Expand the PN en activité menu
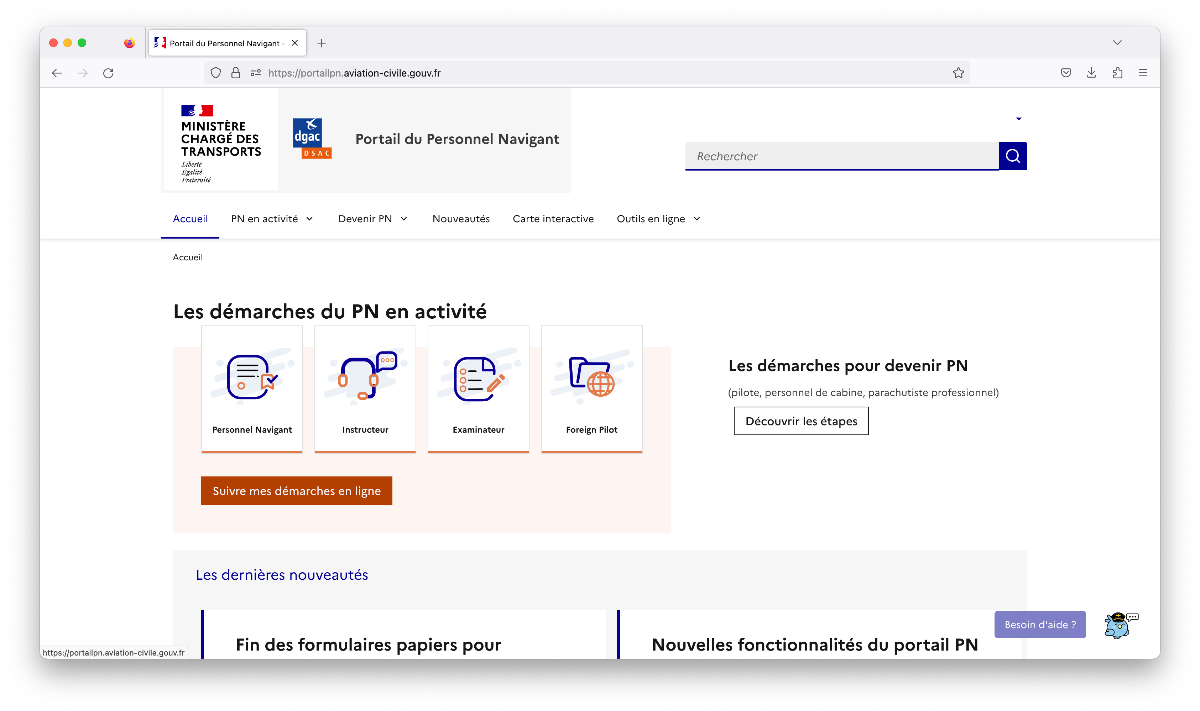The width and height of the screenshot is (1200, 711). (x=272, y=219)
